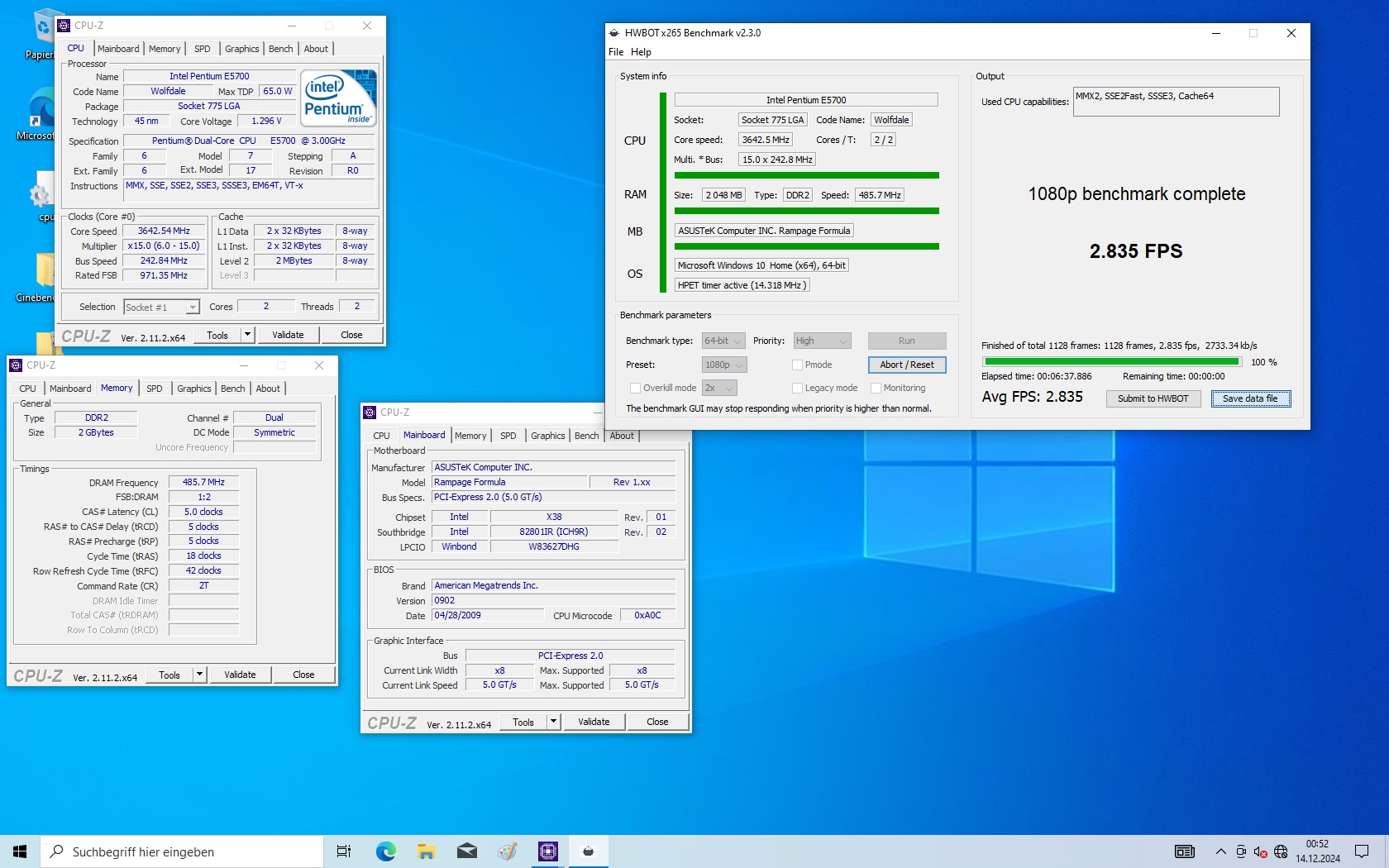
Task: Open the Preset 1080p dropdown
Action: point(724,365)
